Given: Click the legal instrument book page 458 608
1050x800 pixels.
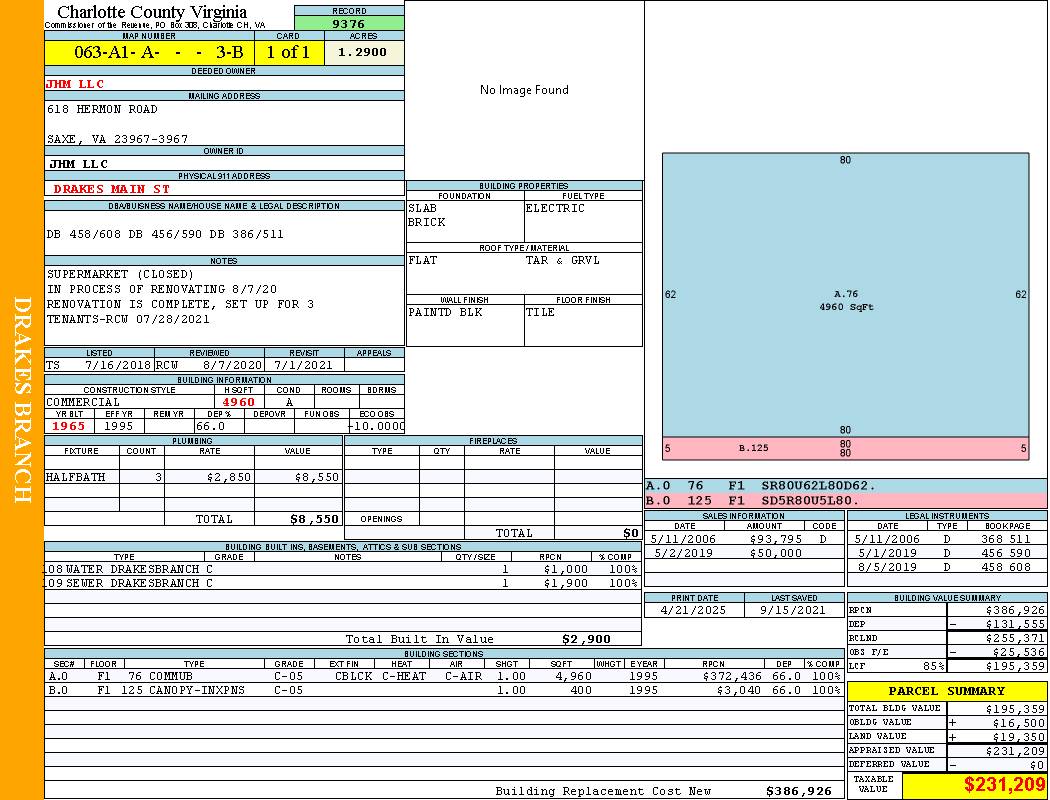Looking at the screenshot, I should (1006, 567).
